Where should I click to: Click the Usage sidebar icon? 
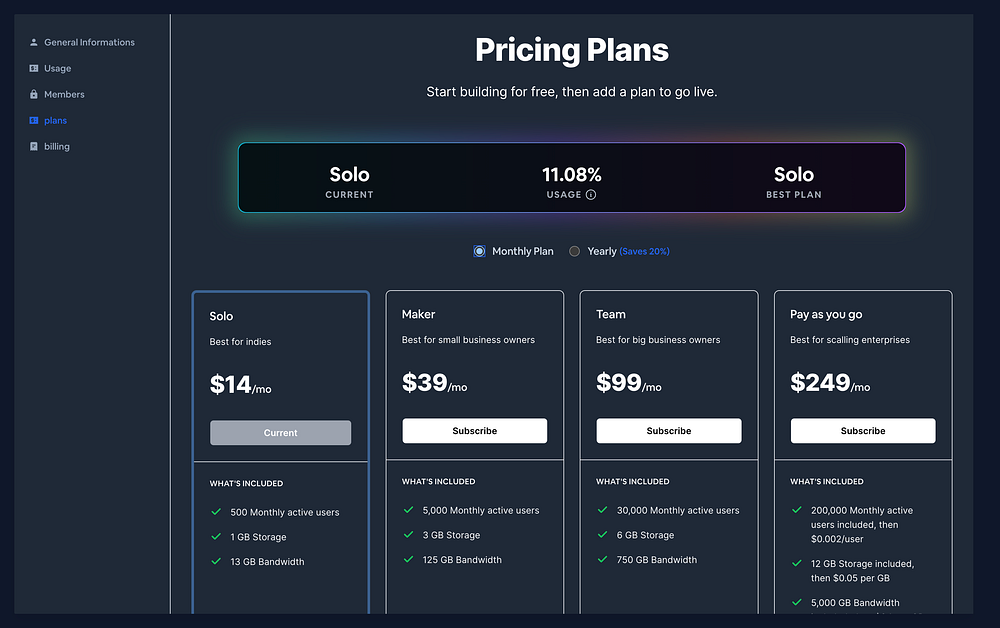pyautogui.click(x=34, y=68)
